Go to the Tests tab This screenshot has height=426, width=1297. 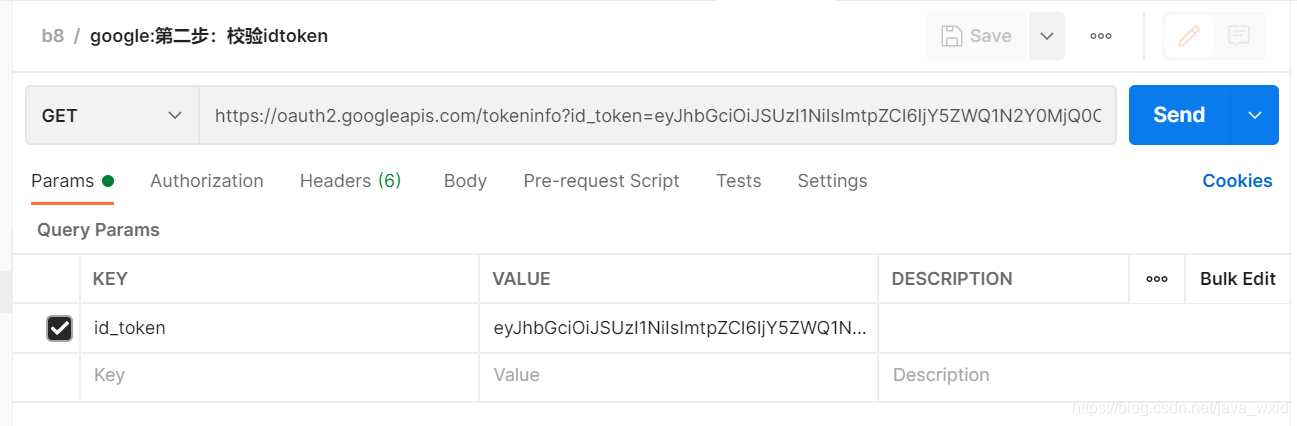click(x=738, y=181)
